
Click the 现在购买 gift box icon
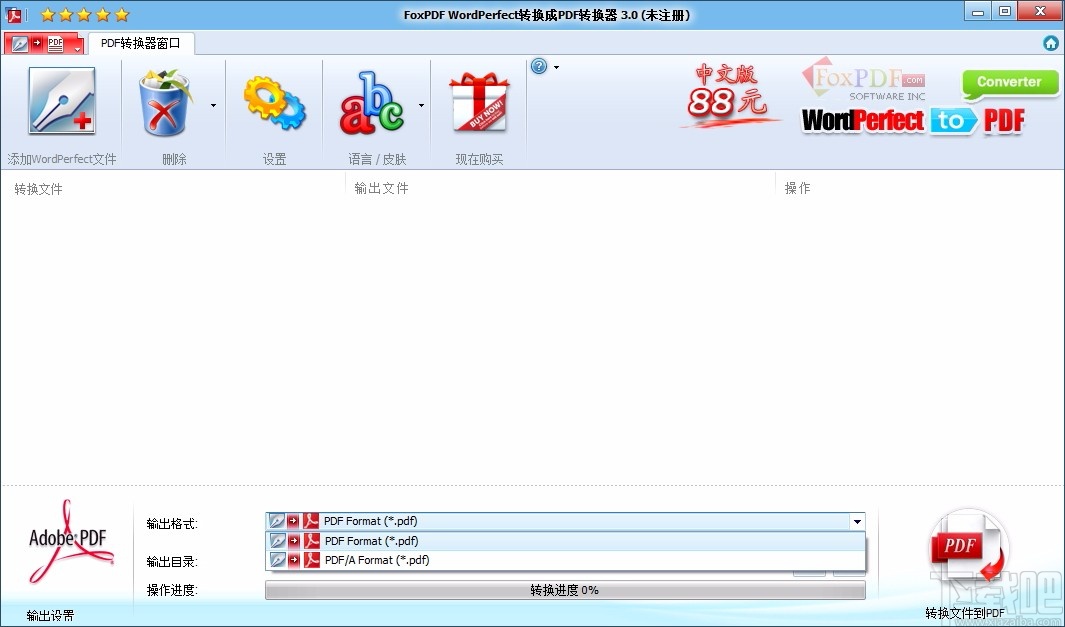[478, 100]
